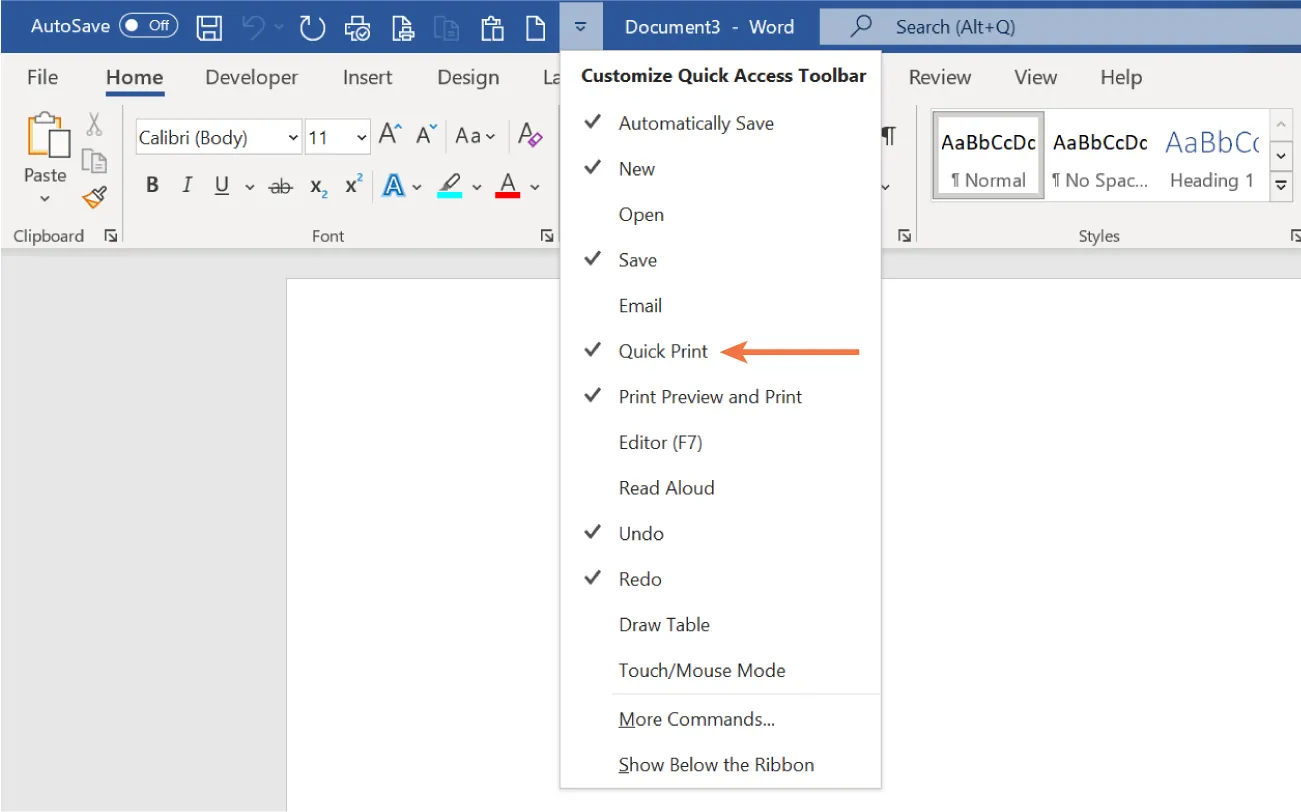This screenshot has height=812, width=1301.
Task: Click More Commands in the menu
Action: coord(696,719)
